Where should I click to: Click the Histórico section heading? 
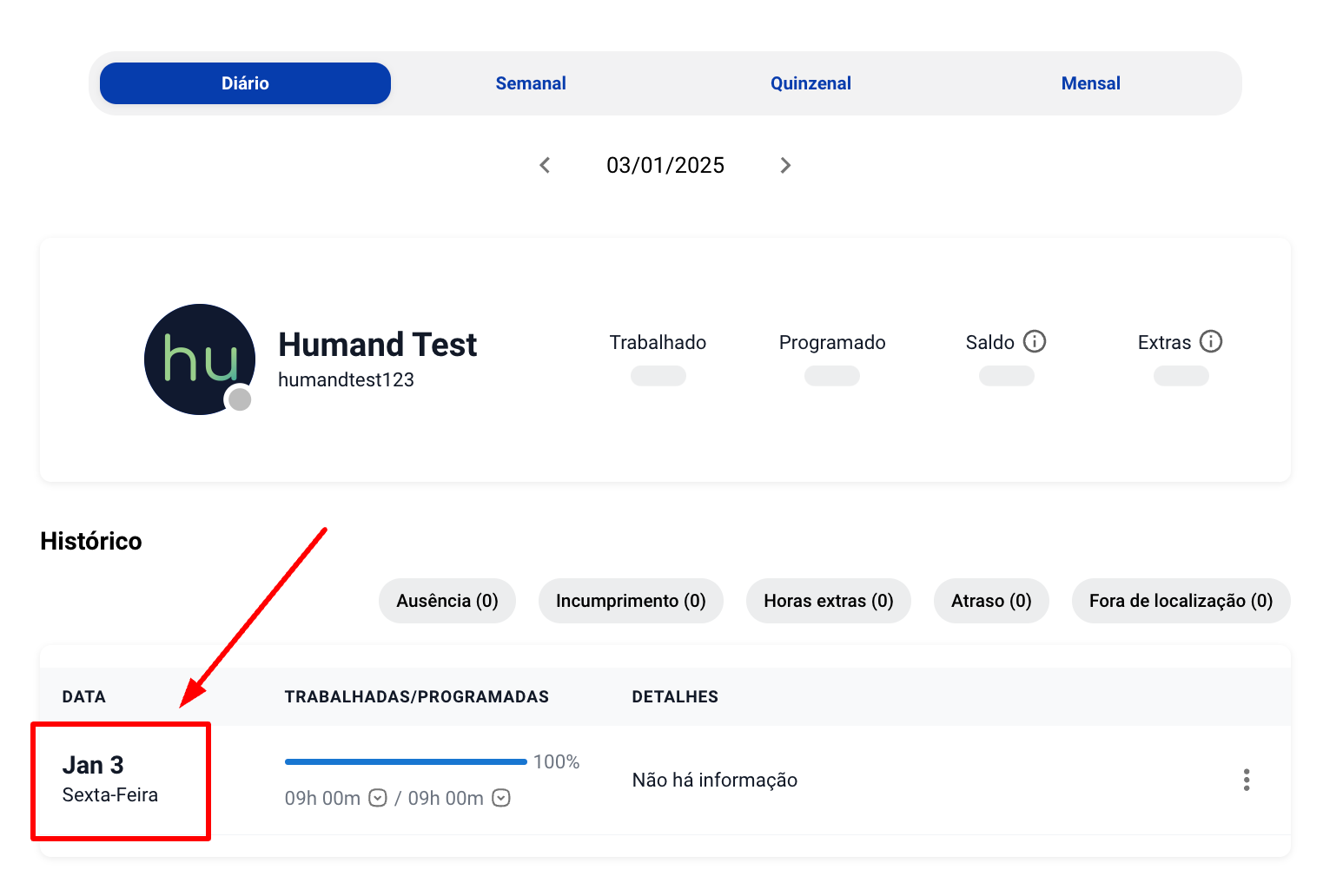point(91,541)
